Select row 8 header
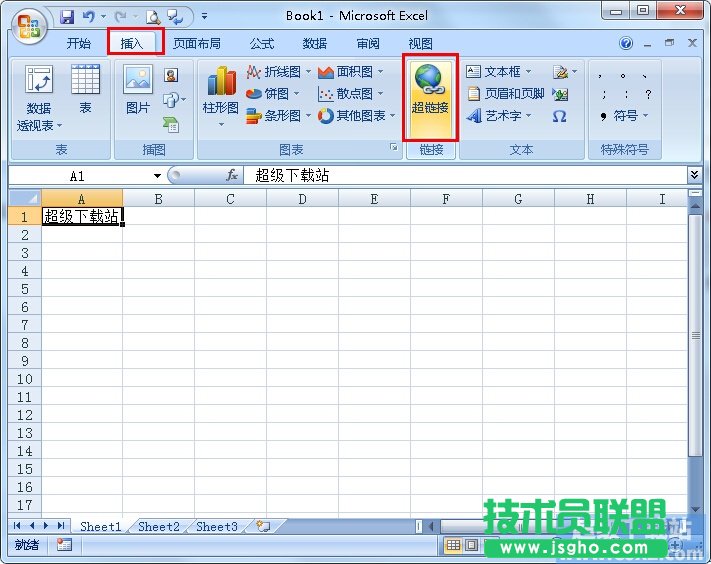Viewport: 711px width, 564px height. tap(25, 343)
